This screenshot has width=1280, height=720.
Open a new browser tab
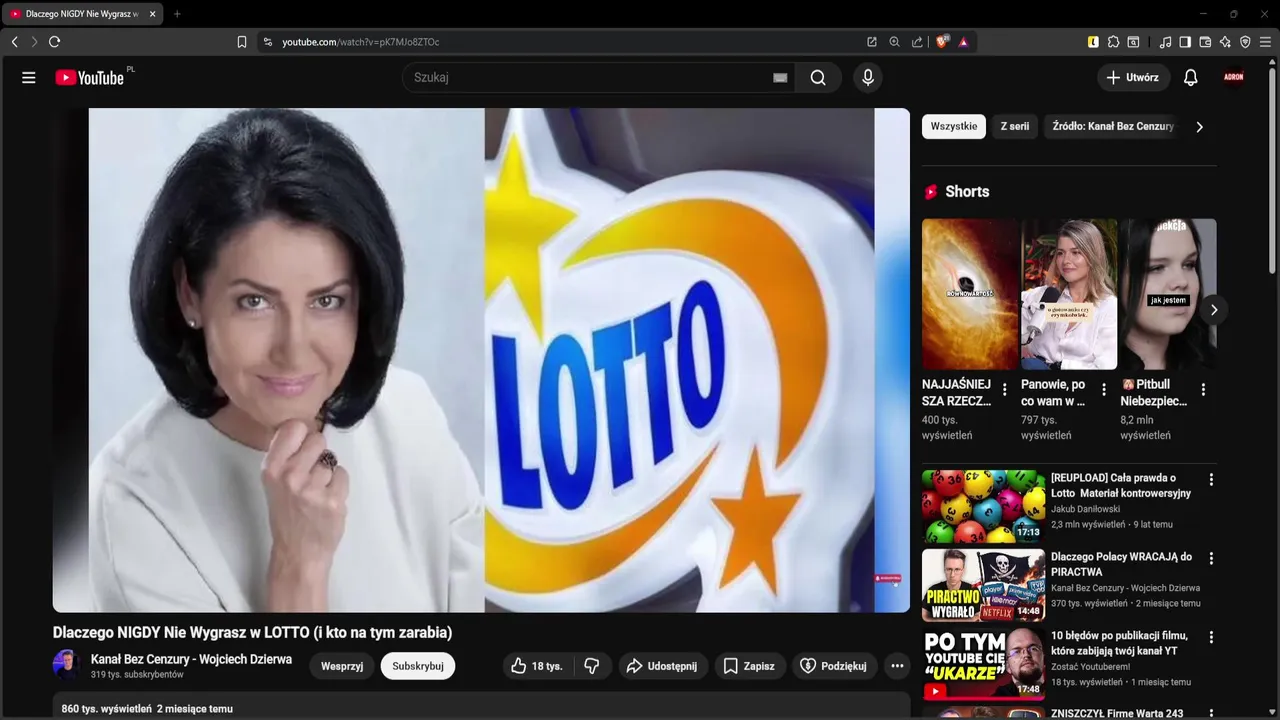click(x=177, y=14)
